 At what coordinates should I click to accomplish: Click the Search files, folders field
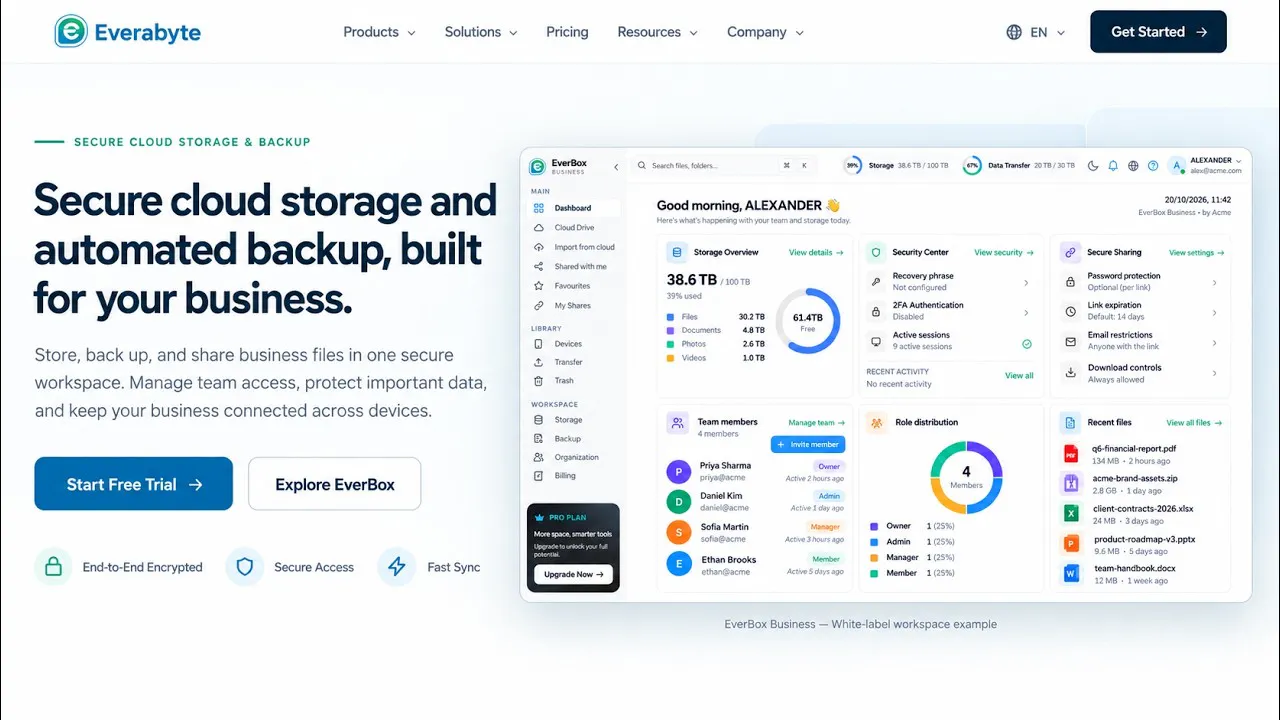click(x=724, y=166)
